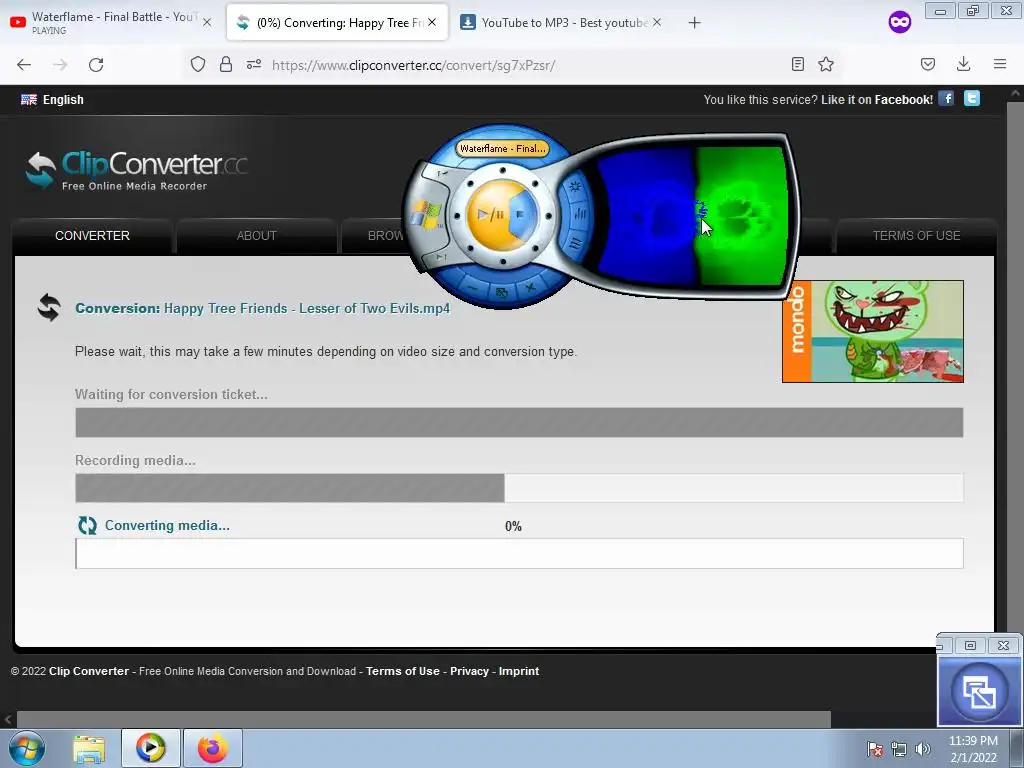
Task: Click the browser forward arrow
Action: pos(60,65)
